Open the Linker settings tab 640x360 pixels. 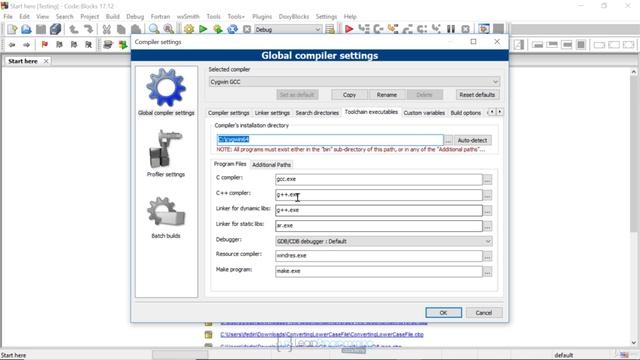click(272, 113)
